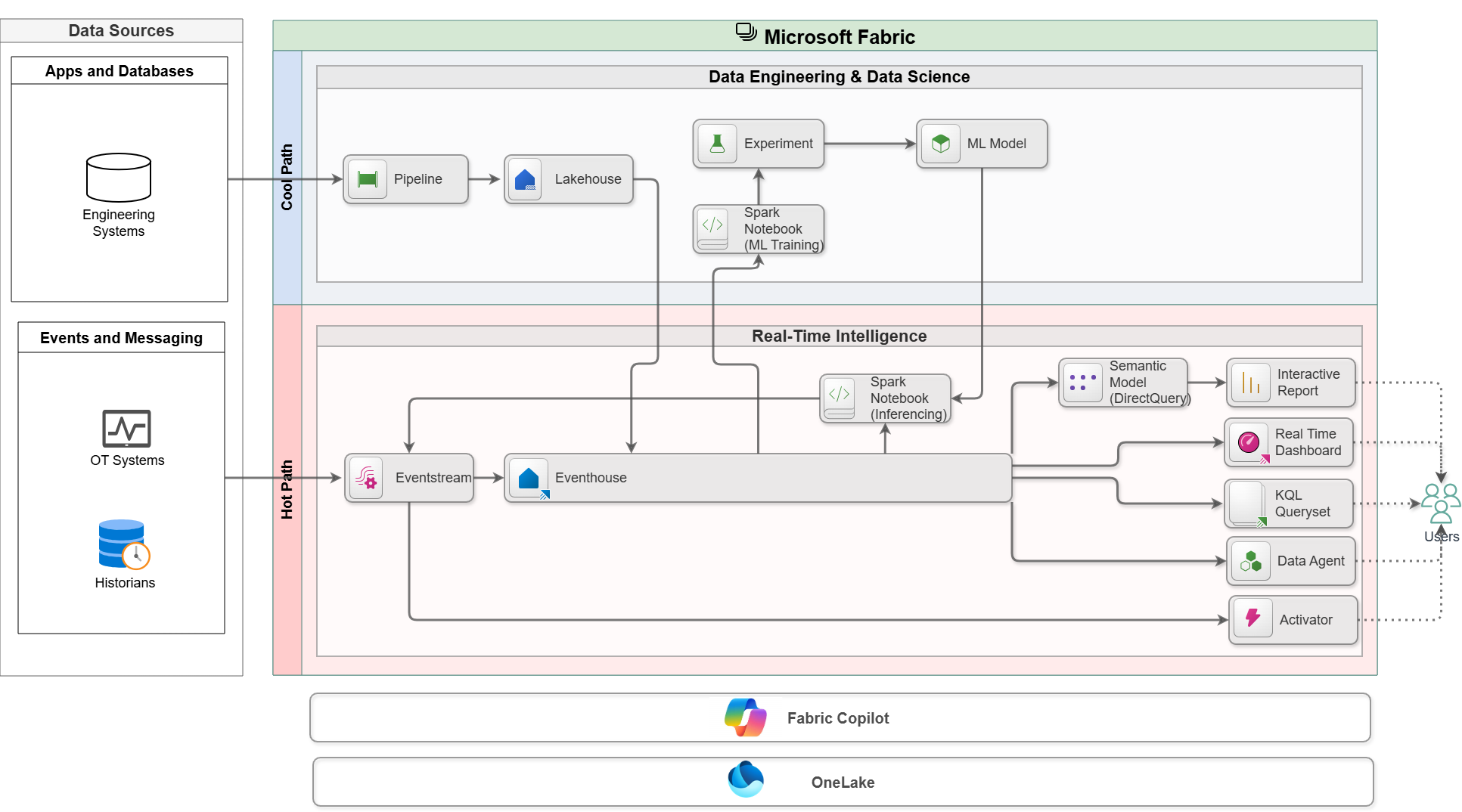This screenshot has width=1462, height=812.
Task: Select the KQL Queryset node
Action: click(x=1288, y=504)
